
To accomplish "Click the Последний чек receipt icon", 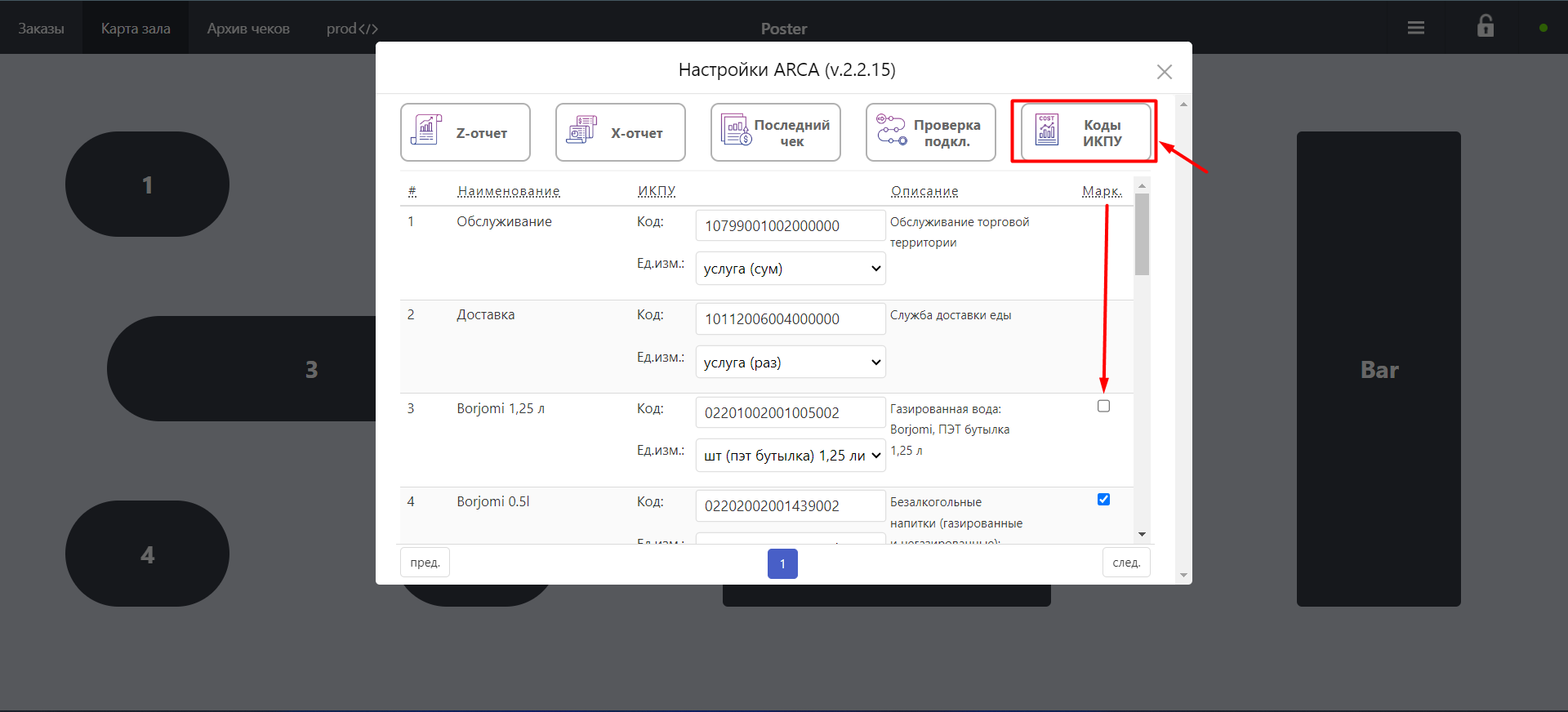I will click(x=737, y=129).
